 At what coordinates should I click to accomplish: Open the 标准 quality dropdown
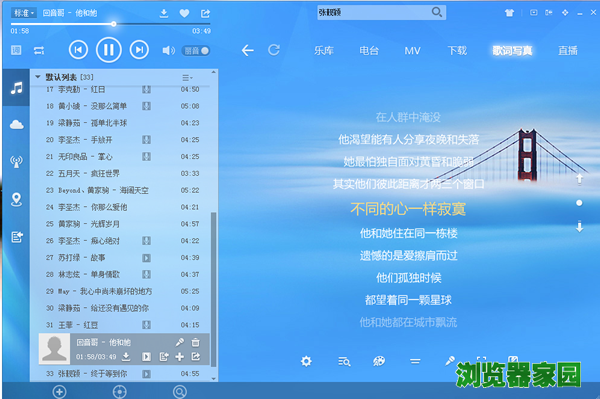point(24,13)
